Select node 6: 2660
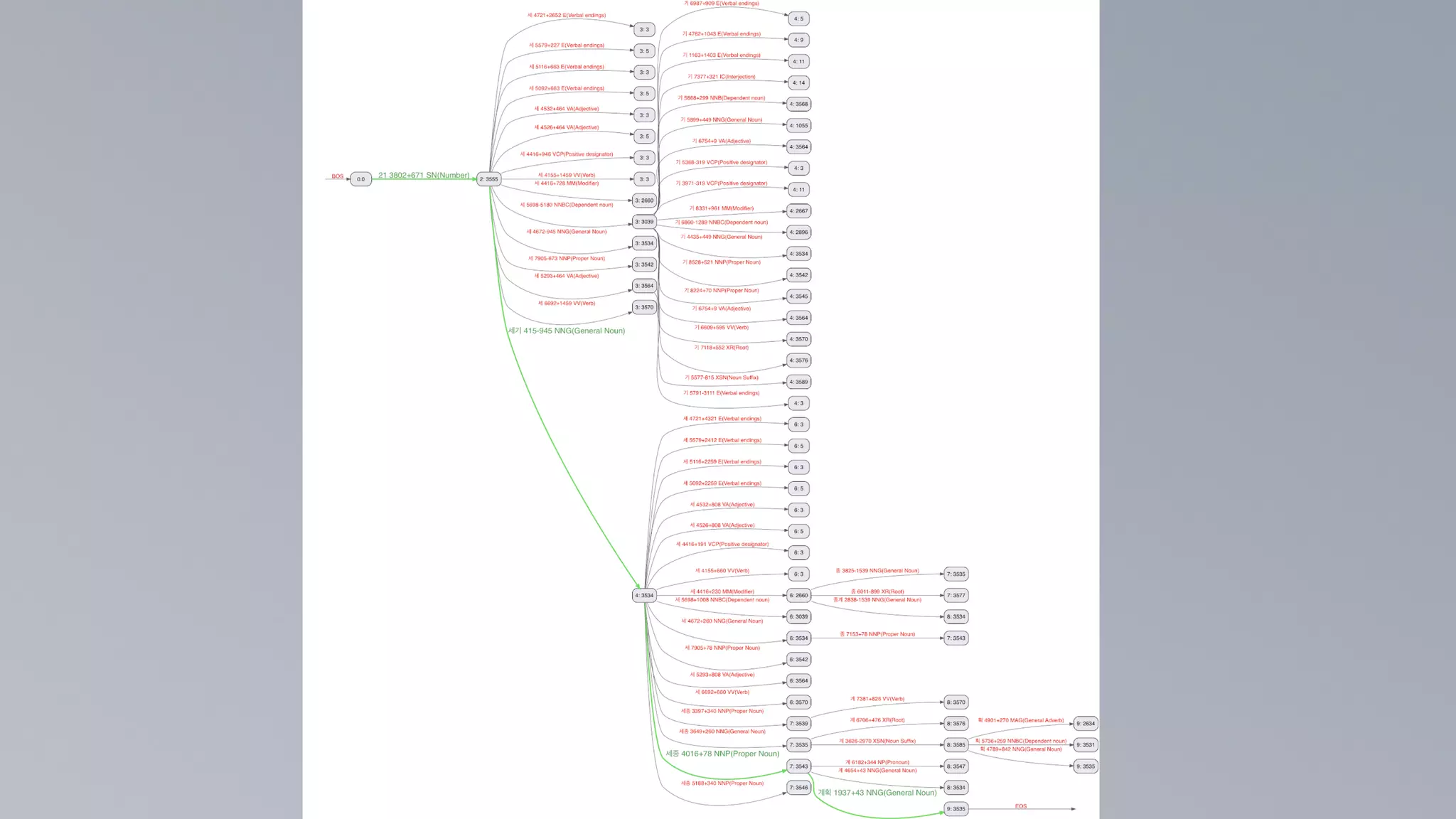 click(x=798, y=595)
